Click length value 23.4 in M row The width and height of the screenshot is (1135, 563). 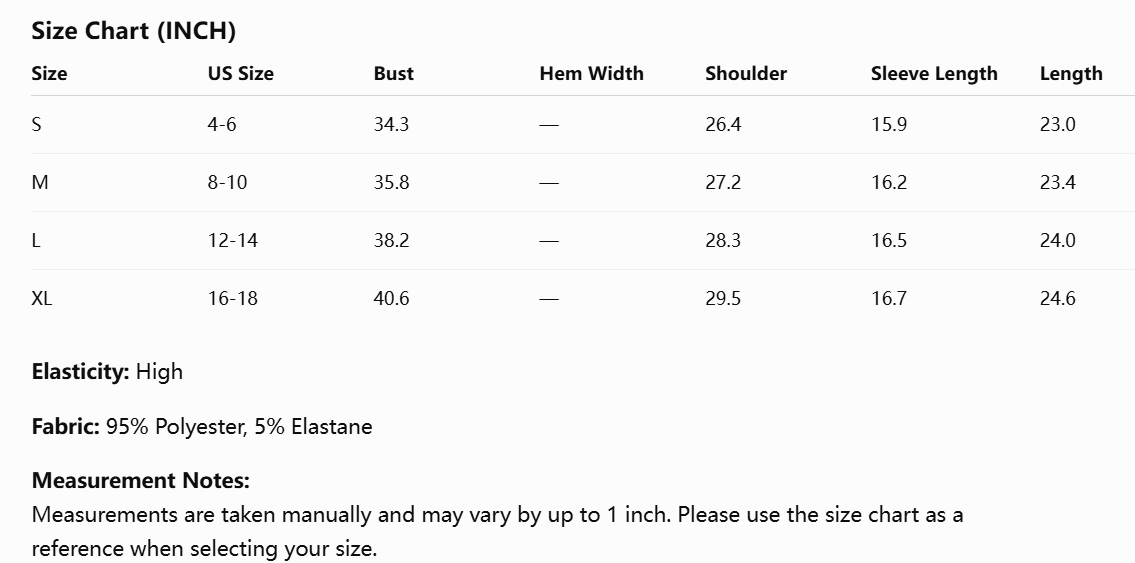1058,182
